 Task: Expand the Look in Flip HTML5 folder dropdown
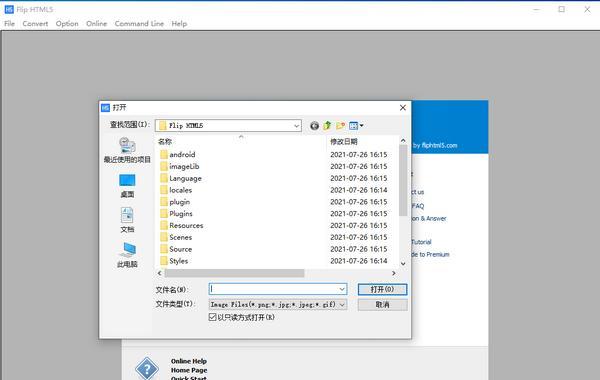296,126
